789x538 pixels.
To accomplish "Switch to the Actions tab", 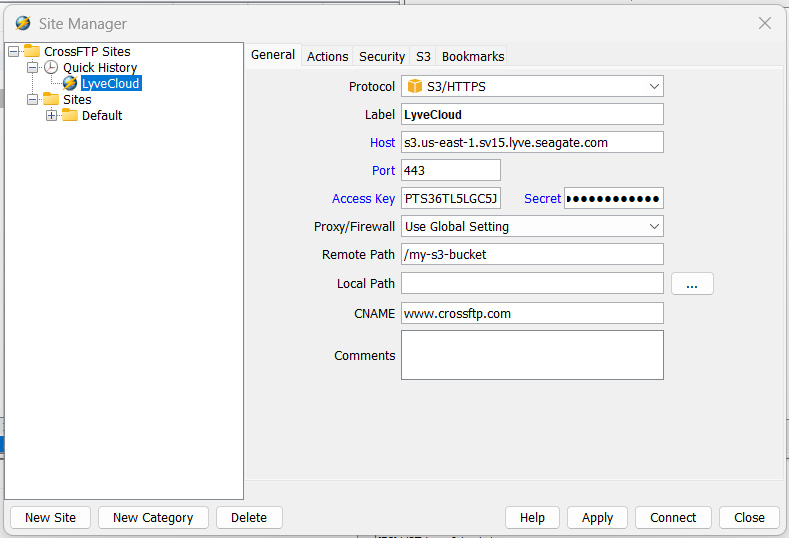I will (327, 57).
